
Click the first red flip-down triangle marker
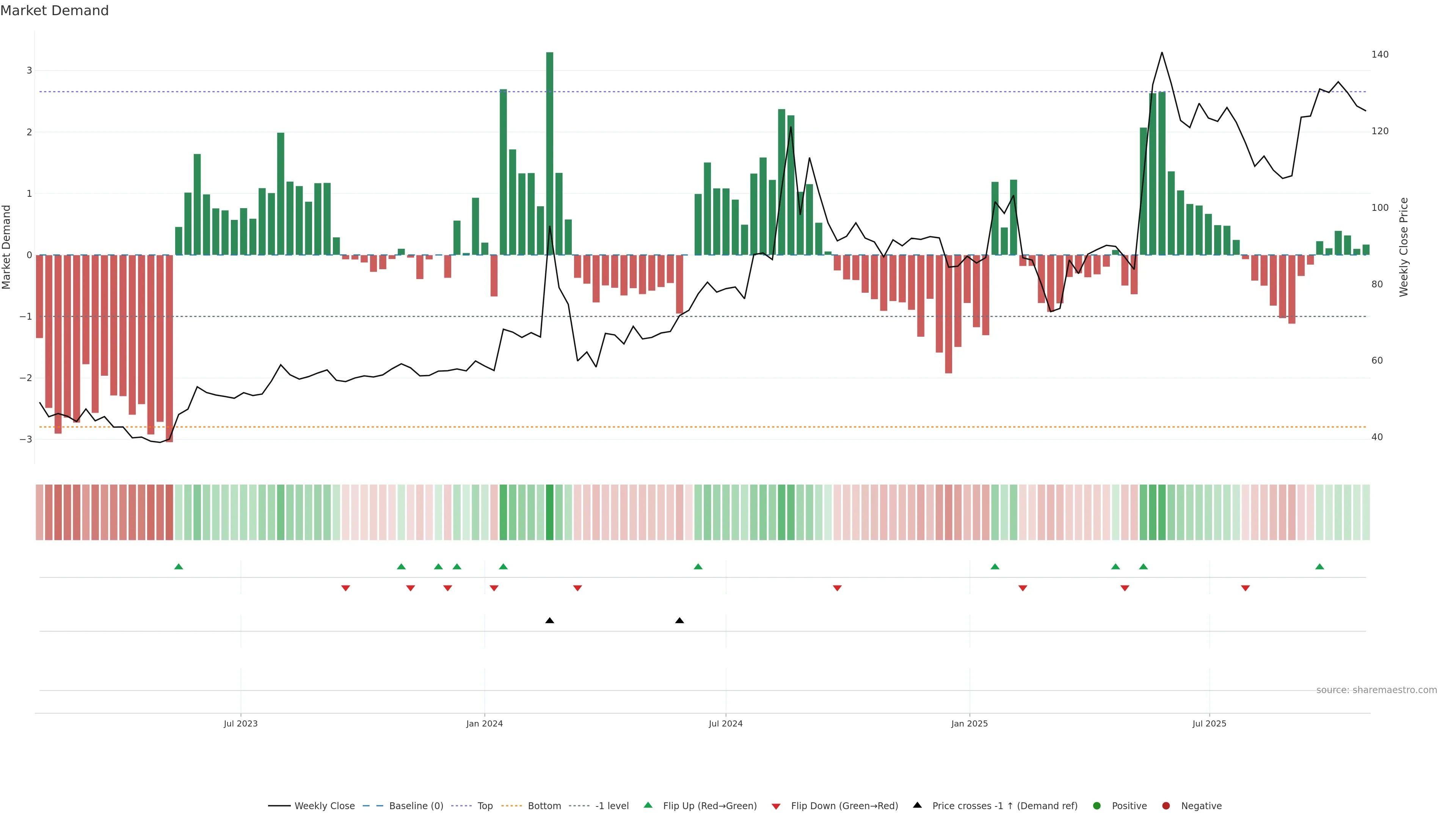(345, 588)
